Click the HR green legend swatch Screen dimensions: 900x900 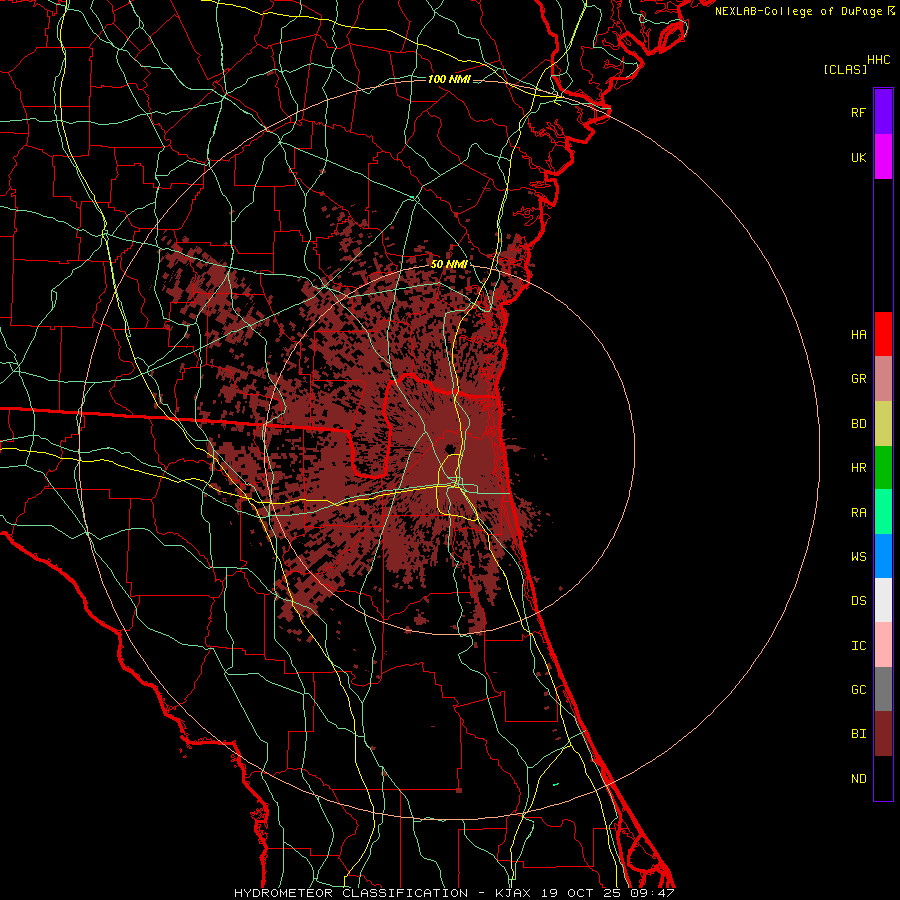pos(883,468)
